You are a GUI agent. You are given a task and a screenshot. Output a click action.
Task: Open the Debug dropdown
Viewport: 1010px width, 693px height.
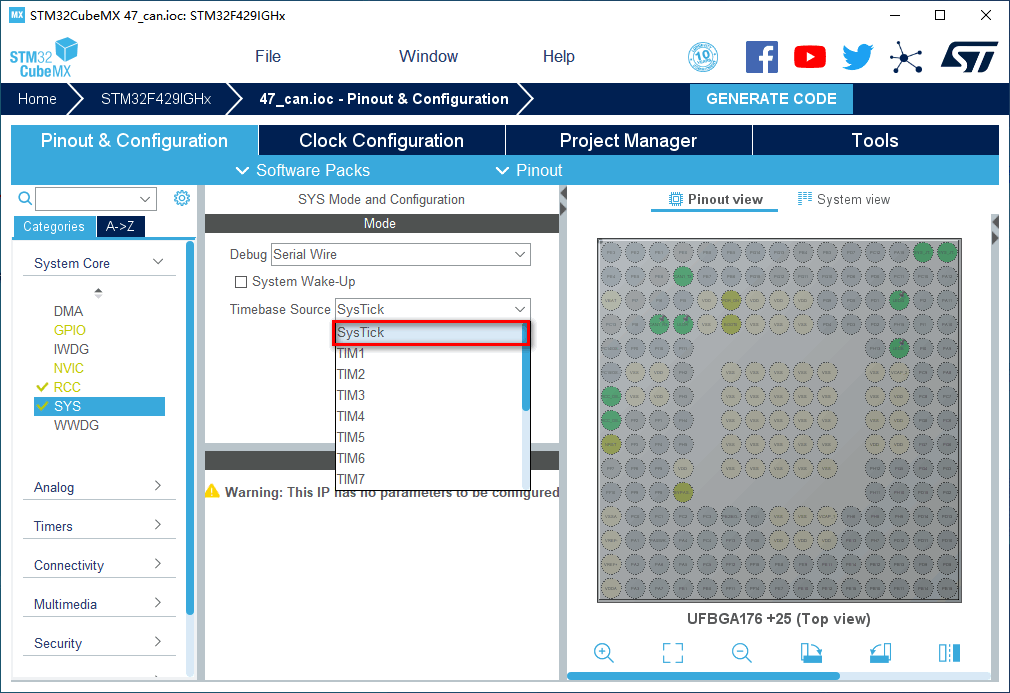pos(400,255)
